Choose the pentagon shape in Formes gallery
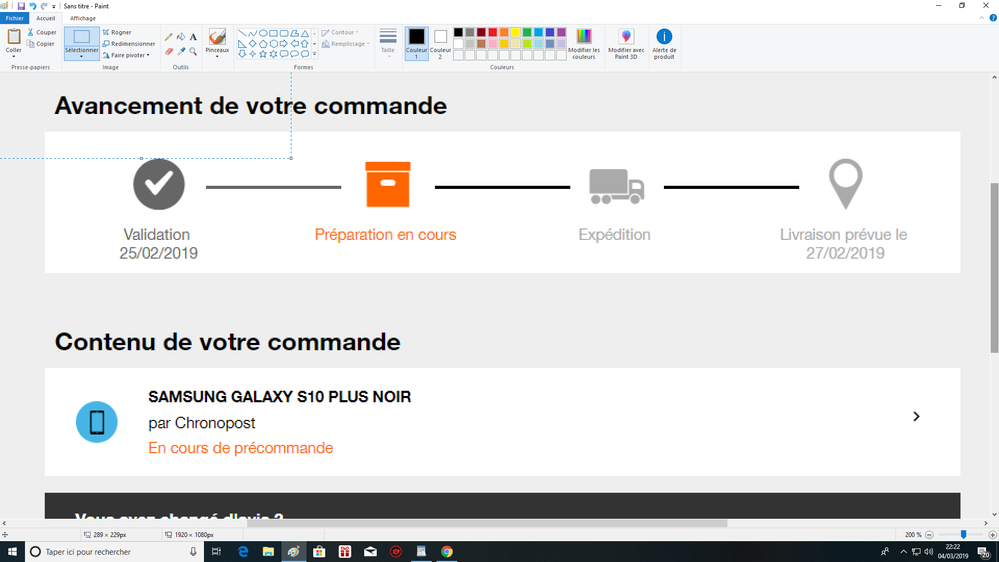 [263, 44]
